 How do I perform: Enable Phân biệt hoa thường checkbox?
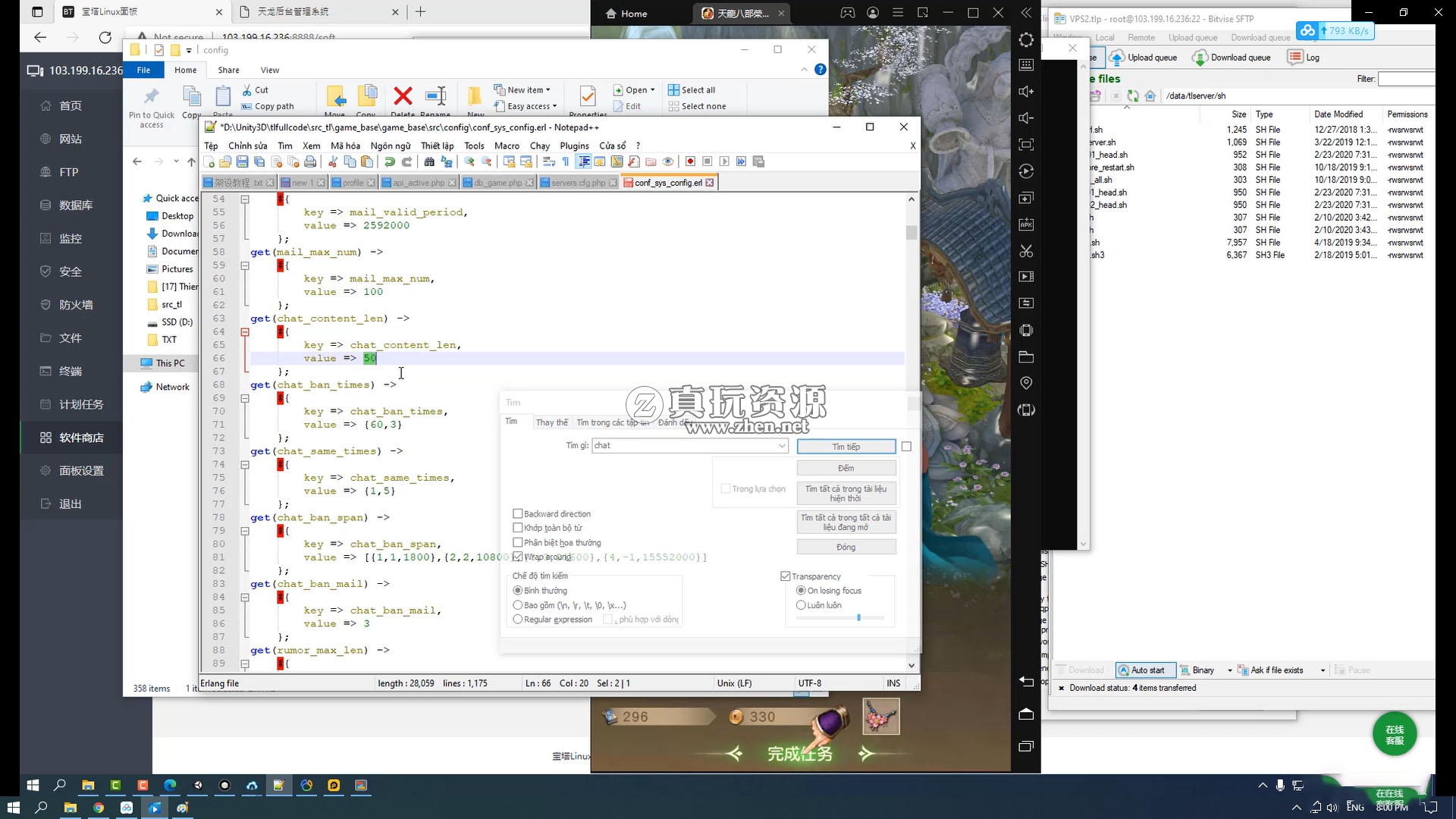click(x=518, y=542)
